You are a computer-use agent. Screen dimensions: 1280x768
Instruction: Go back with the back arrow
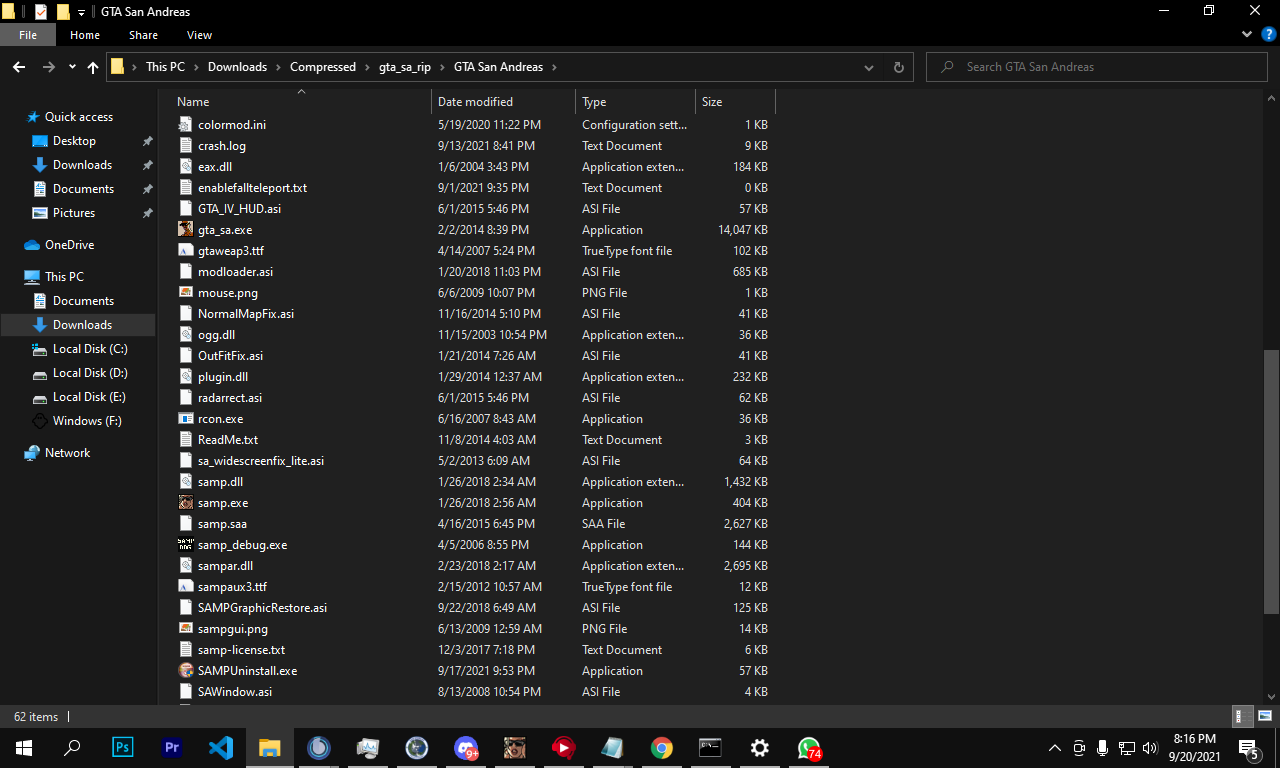pos(19,67)
